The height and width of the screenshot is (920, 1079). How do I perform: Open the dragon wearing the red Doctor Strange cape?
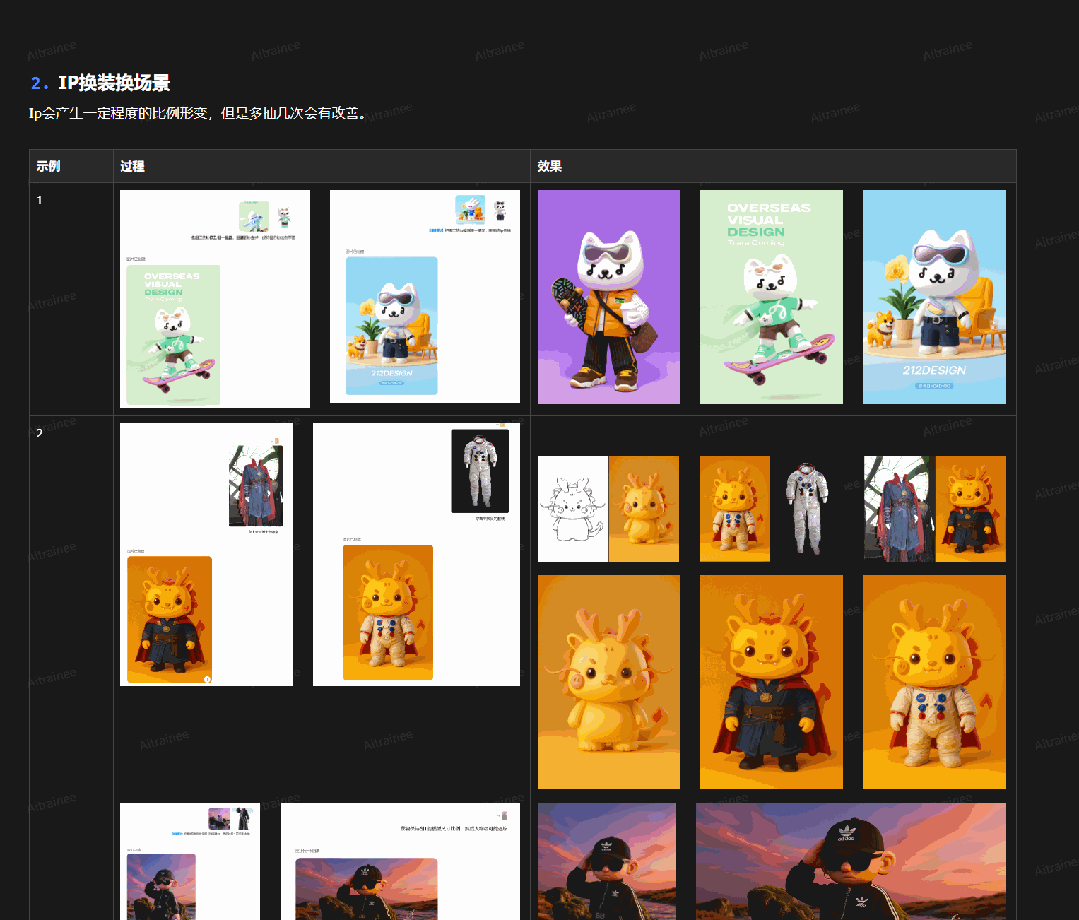771,681
